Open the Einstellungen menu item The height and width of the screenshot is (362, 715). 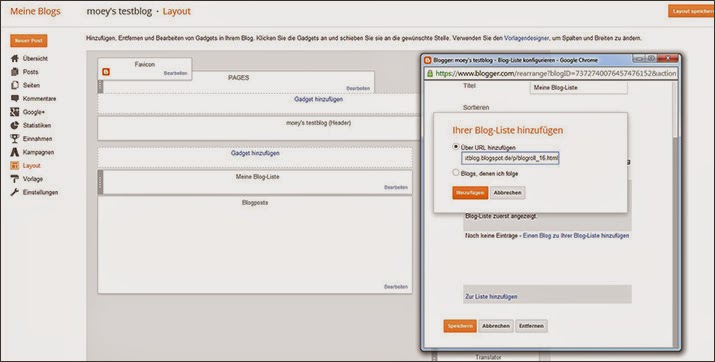click(40, 192)
